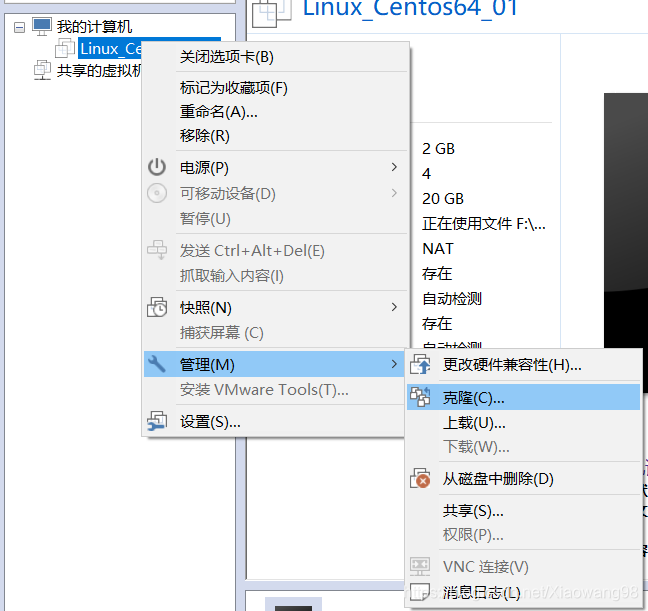Select the 我的计算机 computer icon
This screenshot has width=648, height=611.
coord(42,26)
